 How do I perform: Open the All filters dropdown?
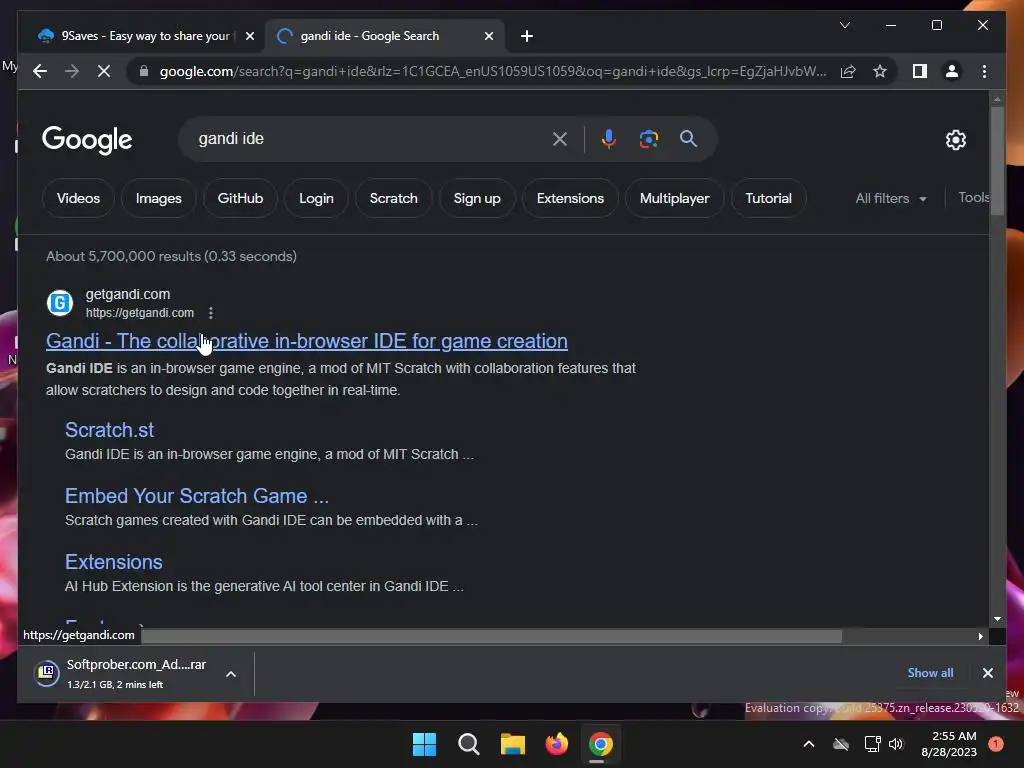[891, 199]
